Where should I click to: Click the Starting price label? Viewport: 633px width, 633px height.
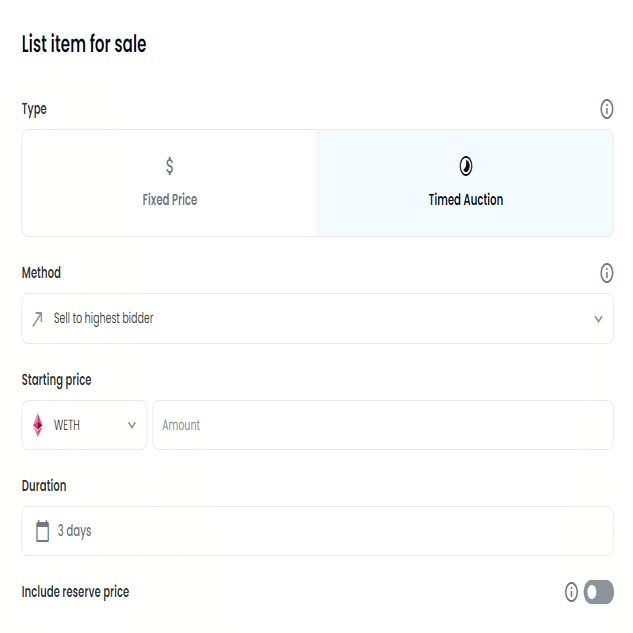coord(57,380)
